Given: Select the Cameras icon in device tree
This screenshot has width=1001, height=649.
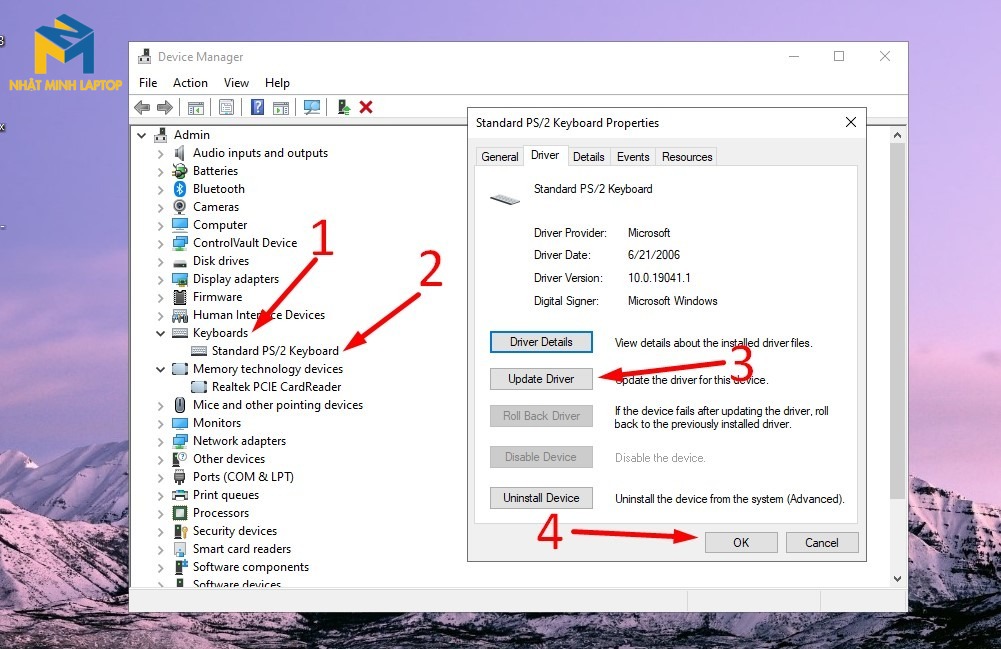Looking at the screenshot, I should pos(180,207).
